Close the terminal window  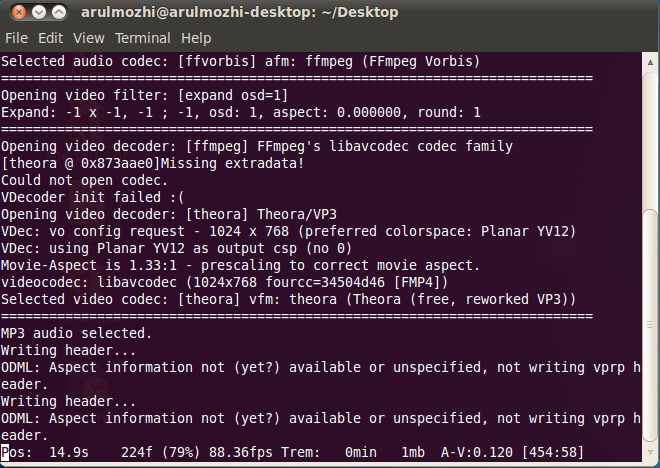pyautogui.click(x=19, y=12)
